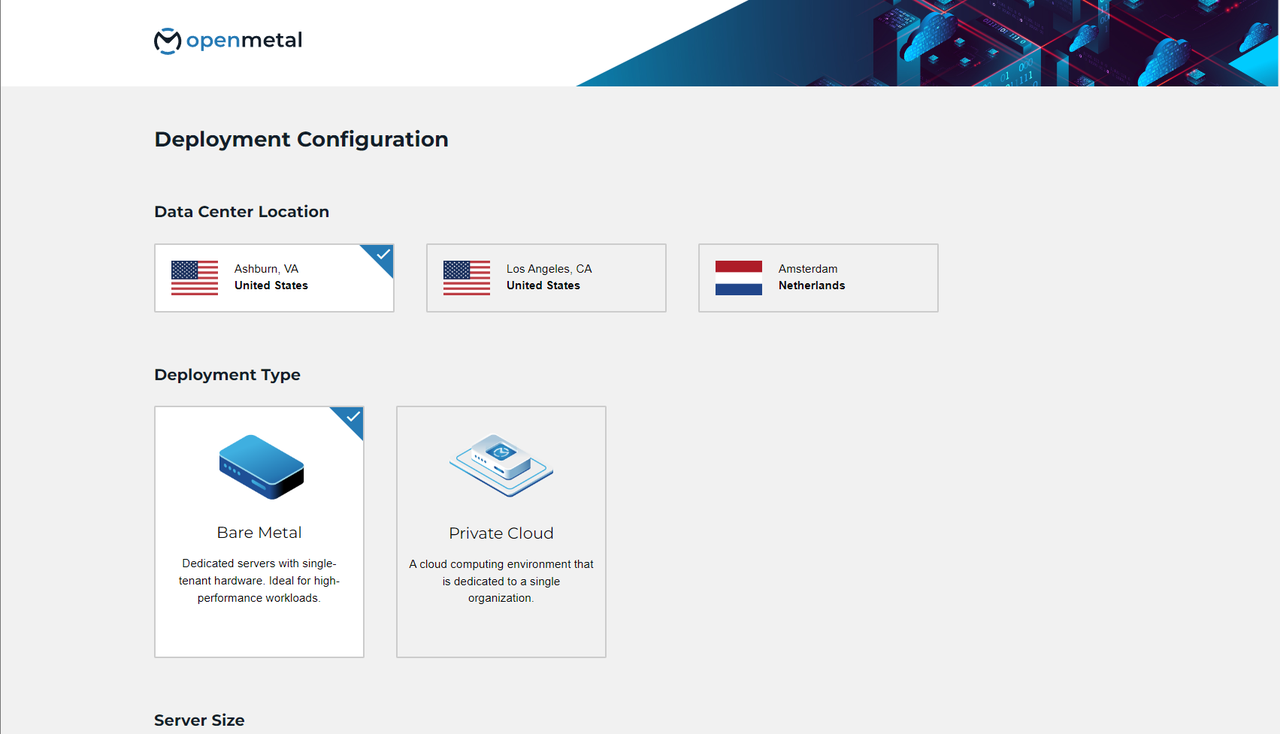Click the Data Center Location heading

point(241,211)
